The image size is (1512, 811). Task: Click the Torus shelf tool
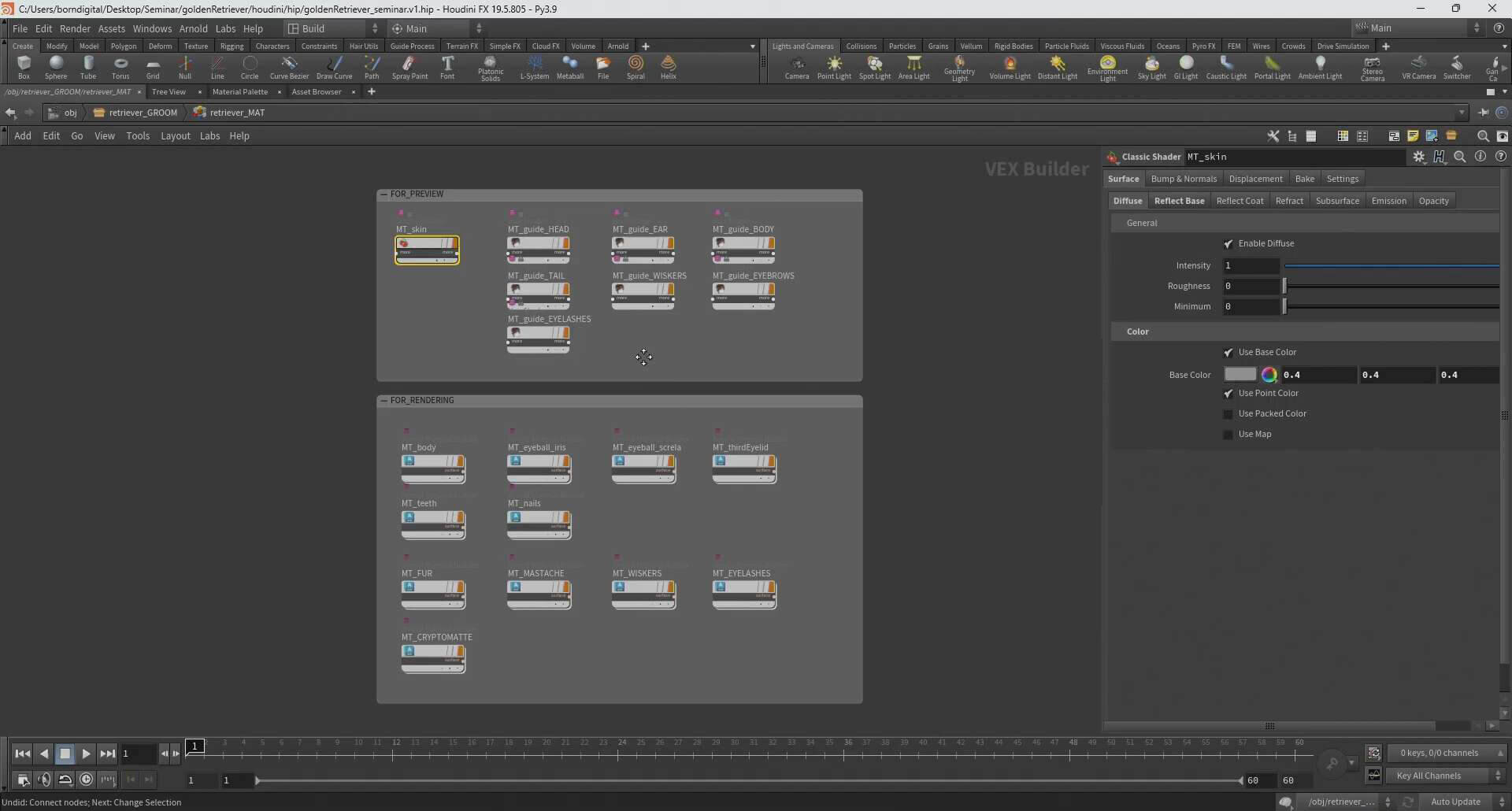point(120,67)
